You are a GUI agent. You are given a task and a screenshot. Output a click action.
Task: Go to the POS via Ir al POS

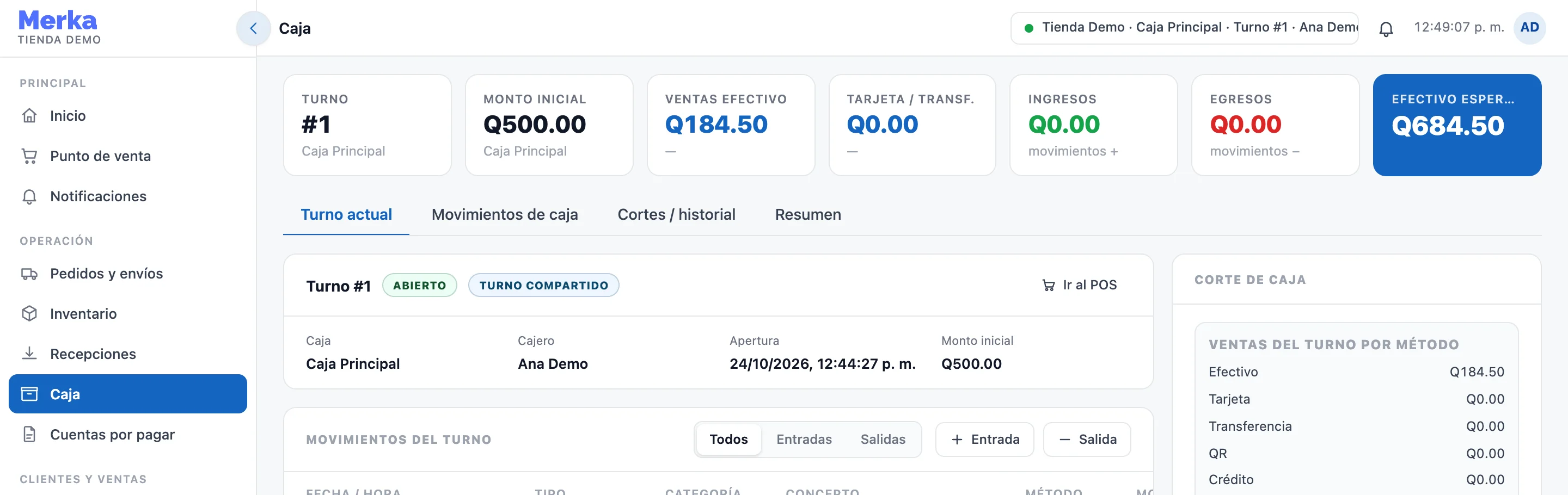click(1080, 284)
